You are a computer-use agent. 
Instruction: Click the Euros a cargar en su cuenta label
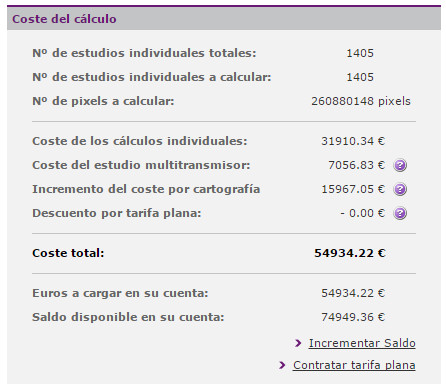point(120,293)
